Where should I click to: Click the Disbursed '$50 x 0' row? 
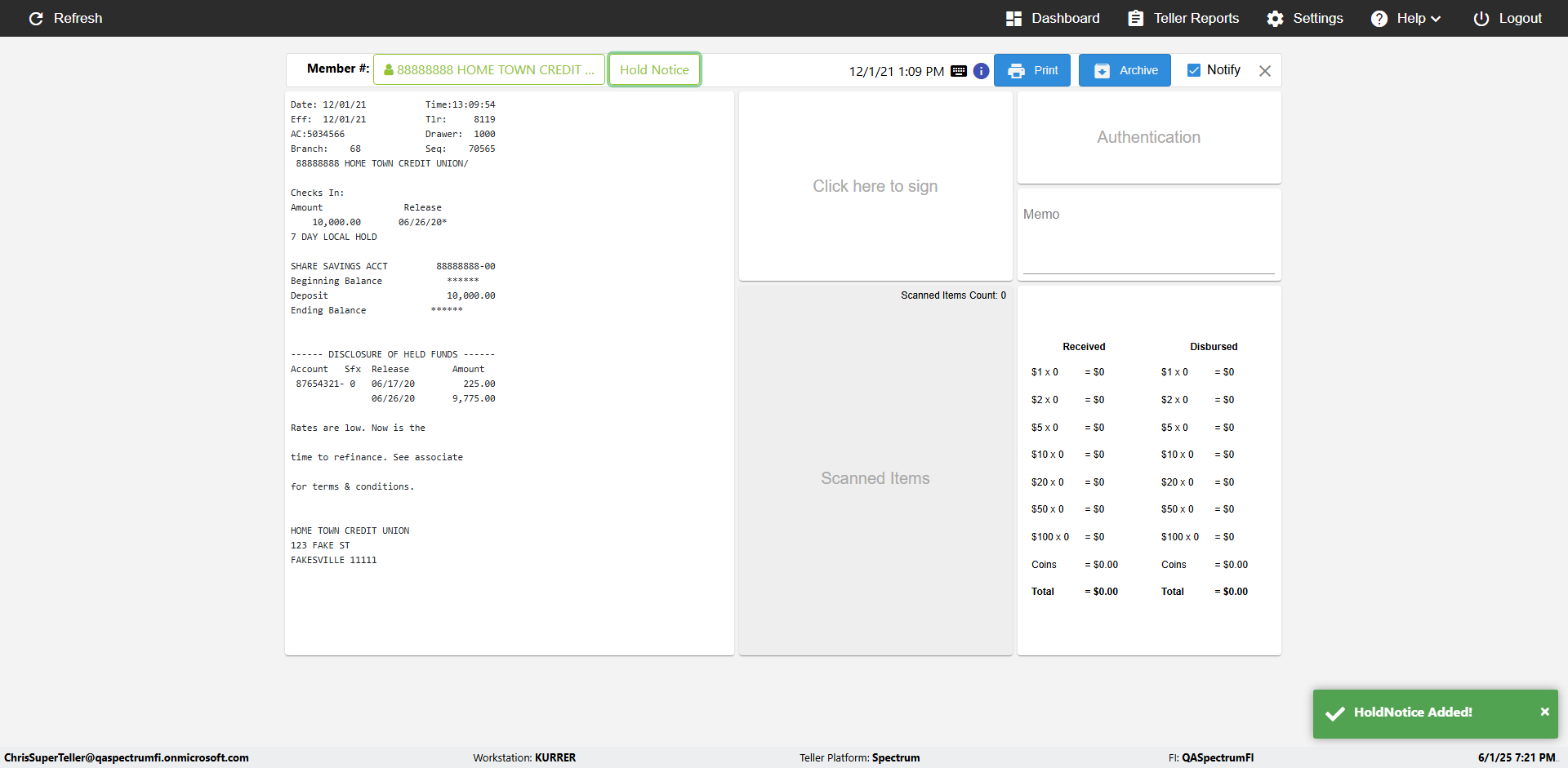[x=1198, y=509]
